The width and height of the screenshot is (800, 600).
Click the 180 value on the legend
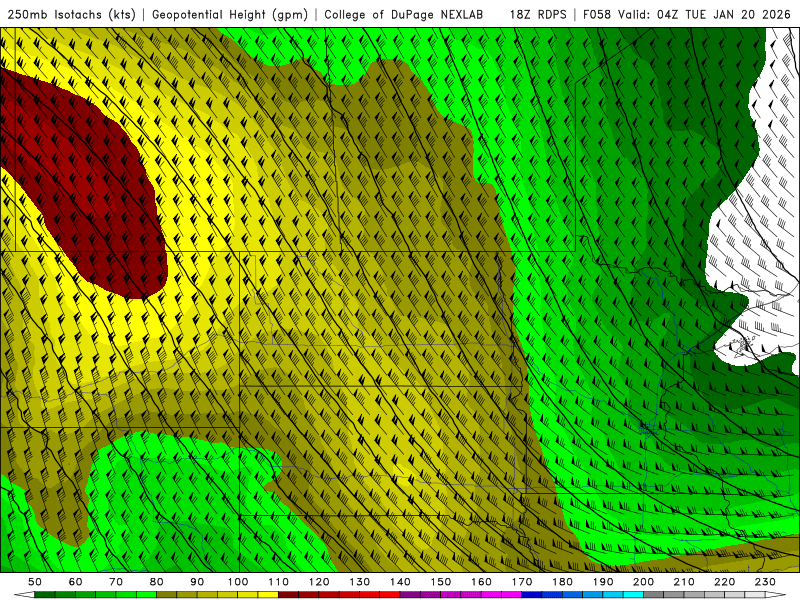click(562, 582)
